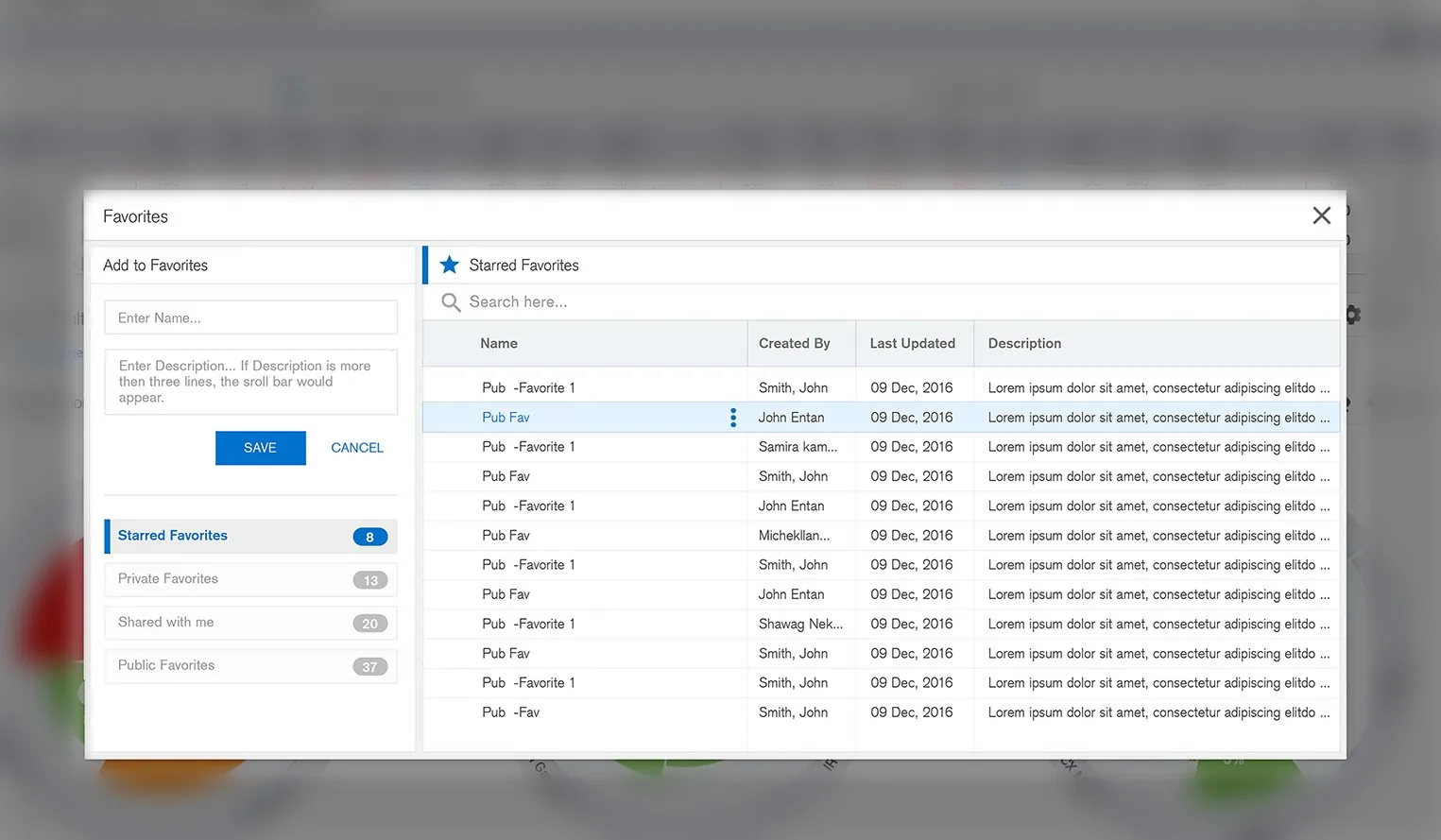
Task: Click Micheklian... in Created By column
Action: tap(794, 536)
